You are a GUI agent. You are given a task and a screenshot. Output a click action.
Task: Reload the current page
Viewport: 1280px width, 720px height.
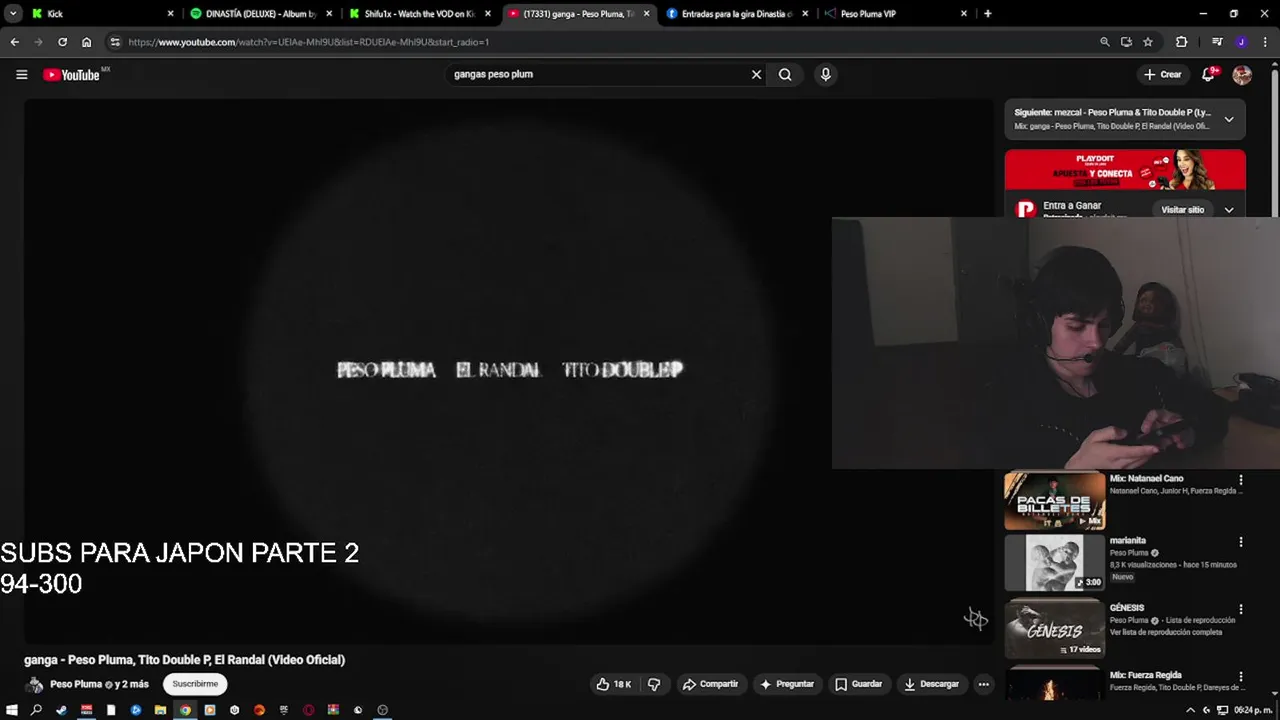pos(62,42)
